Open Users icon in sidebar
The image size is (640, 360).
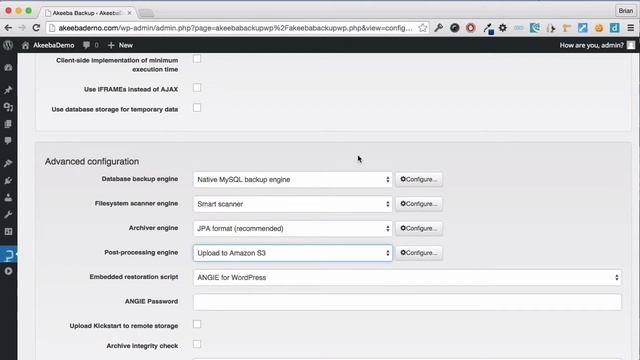(x=8, y=198)
